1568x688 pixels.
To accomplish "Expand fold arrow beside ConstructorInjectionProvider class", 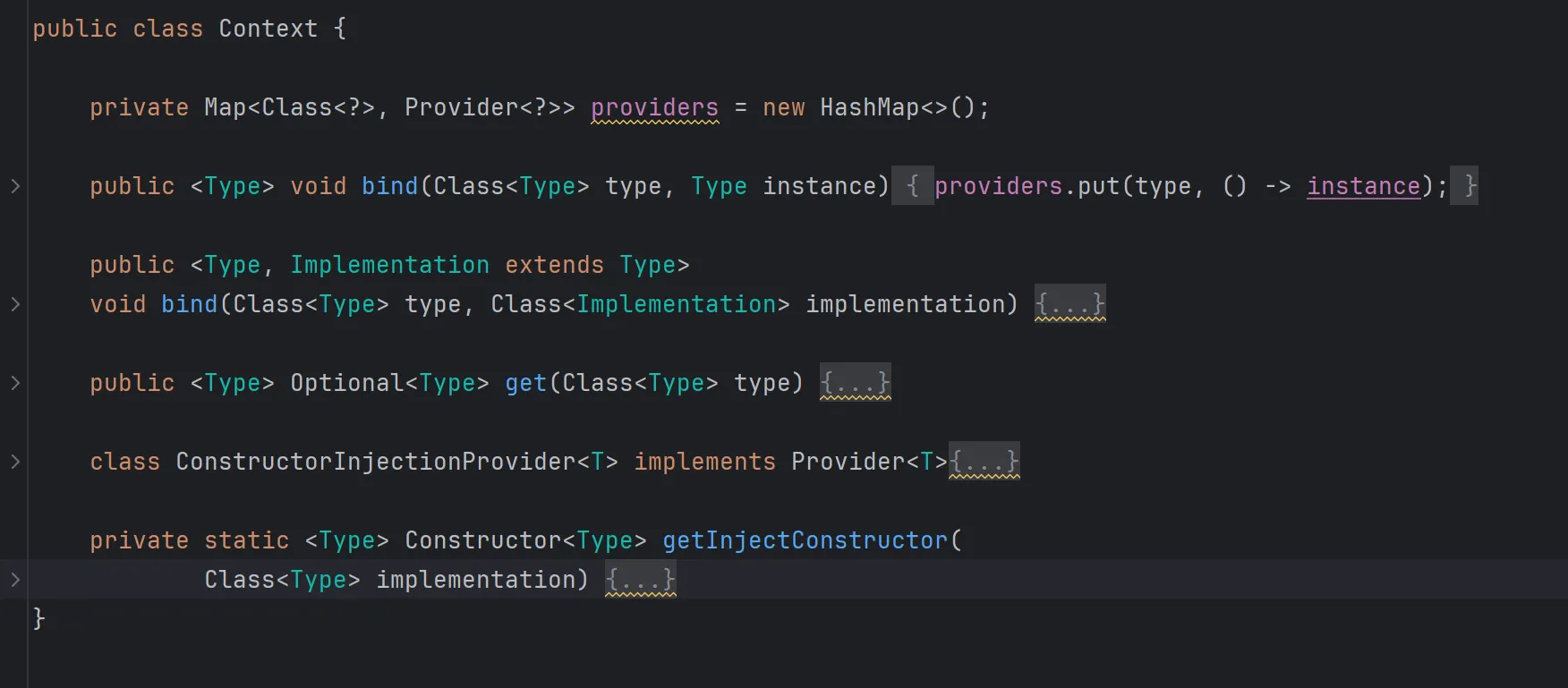I will click(x=15, y=462).
